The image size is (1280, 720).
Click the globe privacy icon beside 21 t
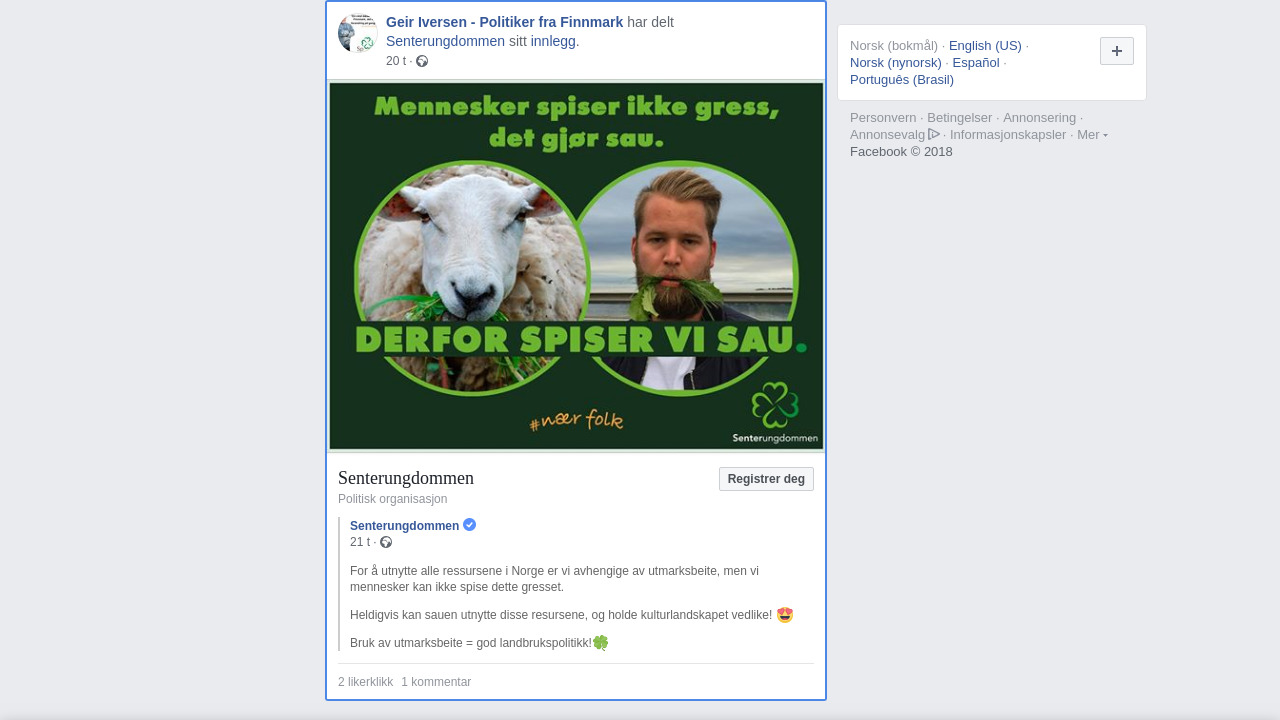(386, 542)
